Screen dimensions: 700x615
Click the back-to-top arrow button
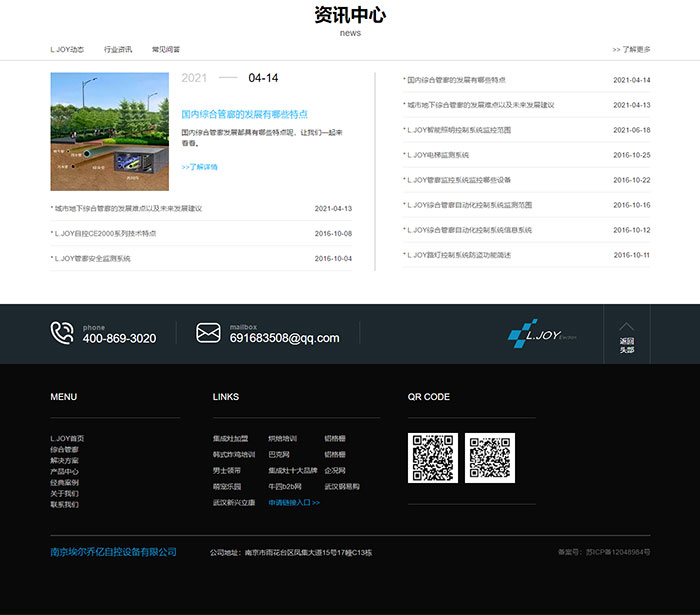coord(627,335)
